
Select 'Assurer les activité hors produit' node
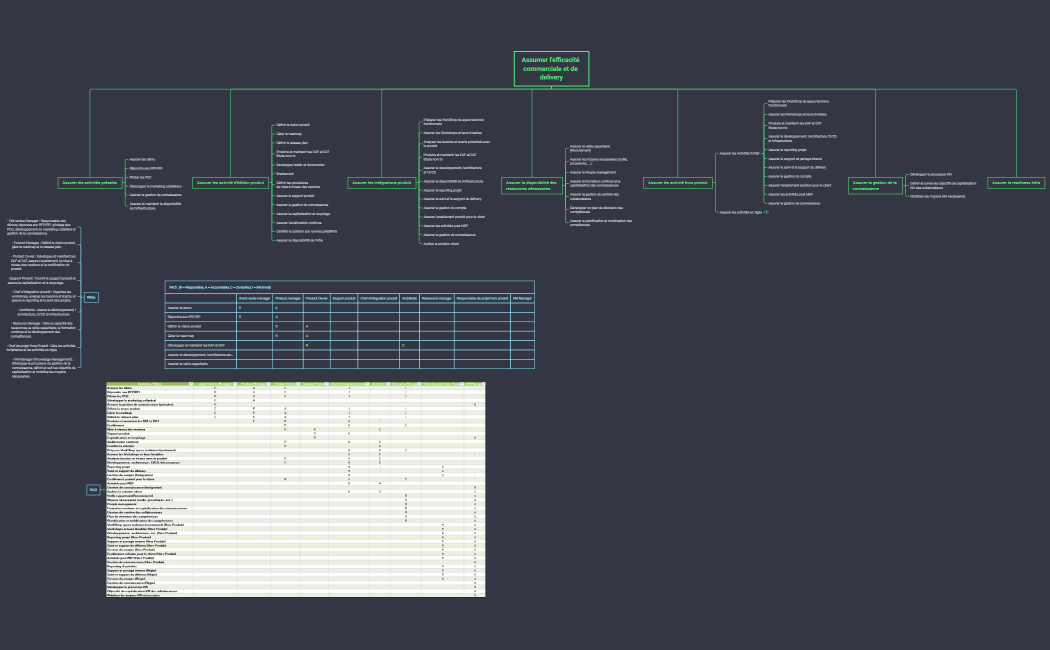tap(677, 183)
